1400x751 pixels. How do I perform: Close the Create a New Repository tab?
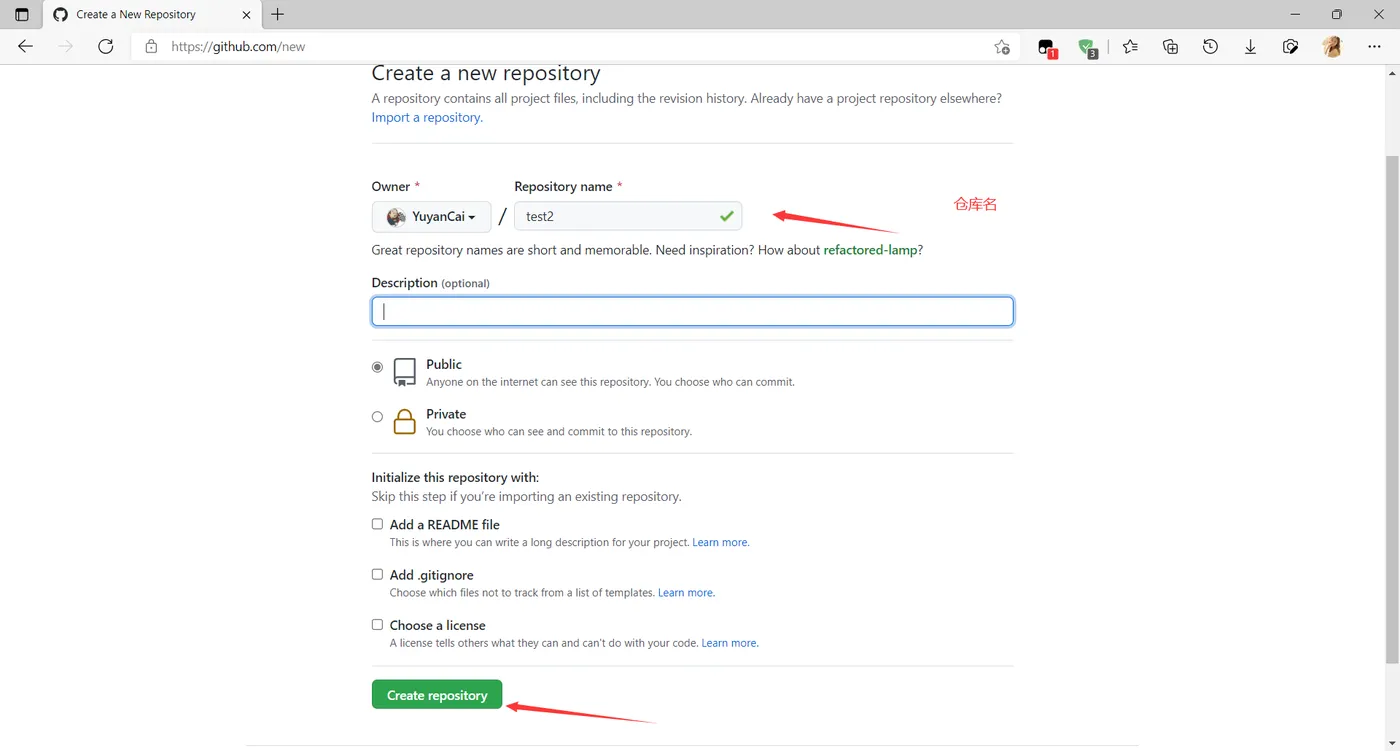point(248,15)
